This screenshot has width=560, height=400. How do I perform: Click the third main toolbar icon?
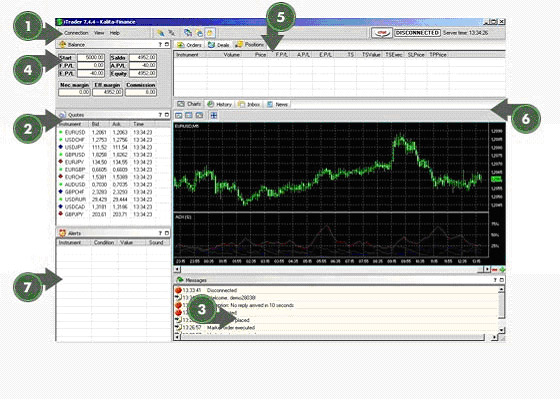pyautogui.click(x=188, y=33)
